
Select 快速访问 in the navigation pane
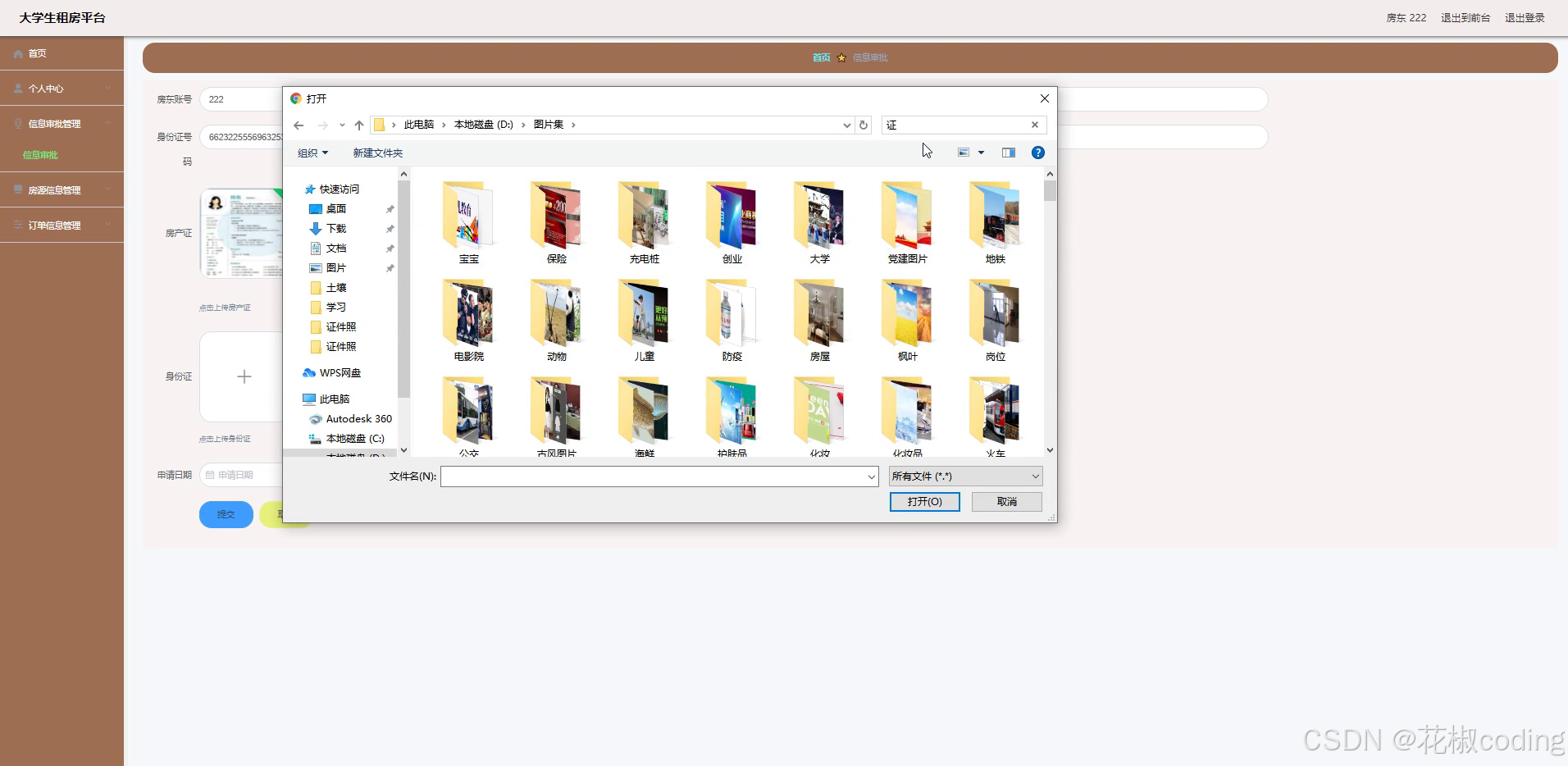coord(339,189)
